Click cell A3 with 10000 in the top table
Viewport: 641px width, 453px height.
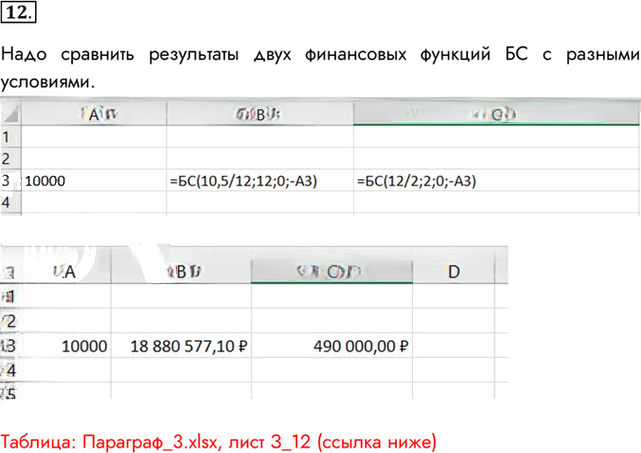94,181
